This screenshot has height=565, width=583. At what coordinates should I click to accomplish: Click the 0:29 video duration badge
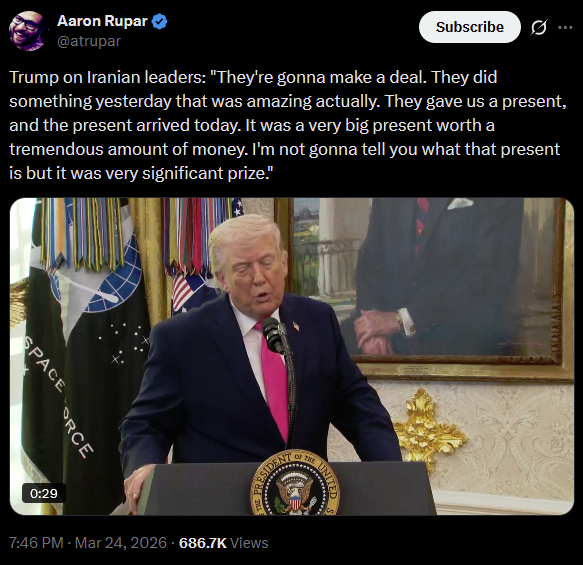pyautogui.click(x=44, y=493)
